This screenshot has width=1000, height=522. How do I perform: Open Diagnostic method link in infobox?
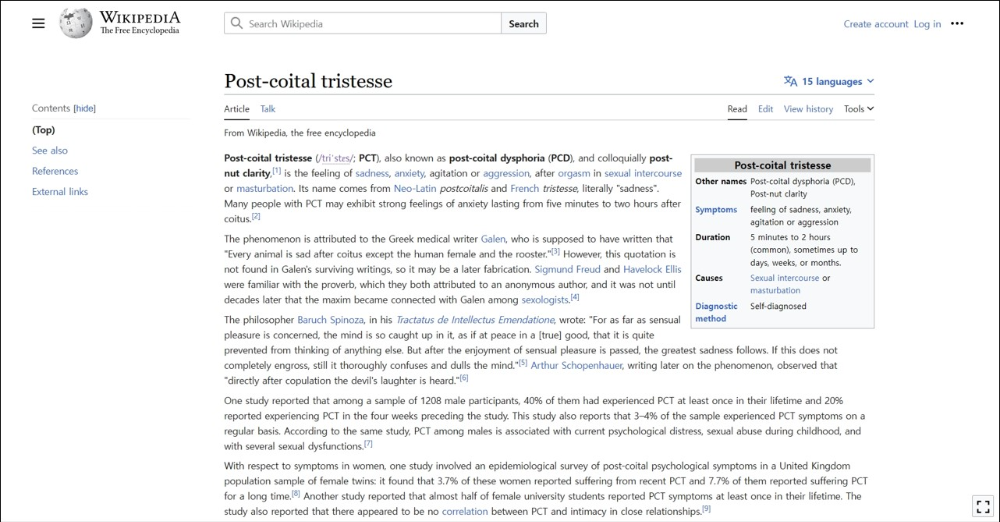coord(716,312)
